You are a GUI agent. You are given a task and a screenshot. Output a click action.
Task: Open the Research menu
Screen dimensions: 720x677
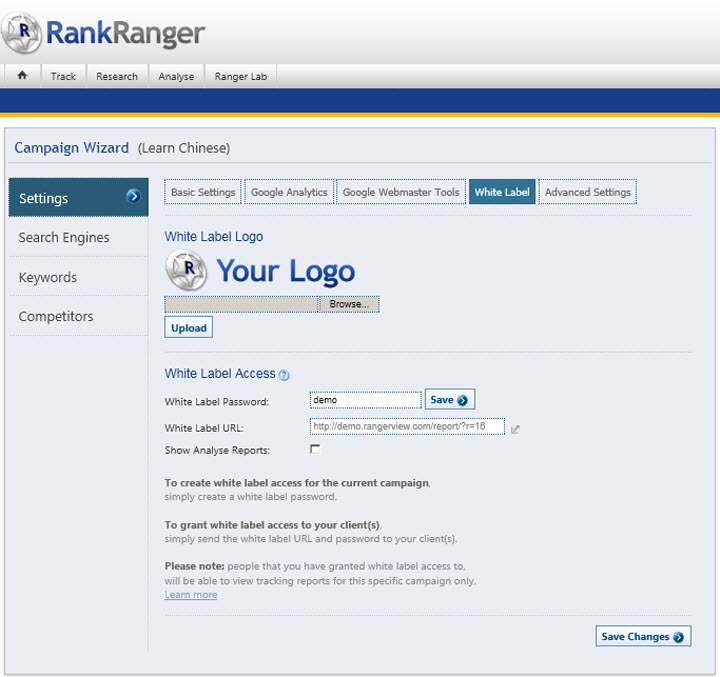pos(117,76)
